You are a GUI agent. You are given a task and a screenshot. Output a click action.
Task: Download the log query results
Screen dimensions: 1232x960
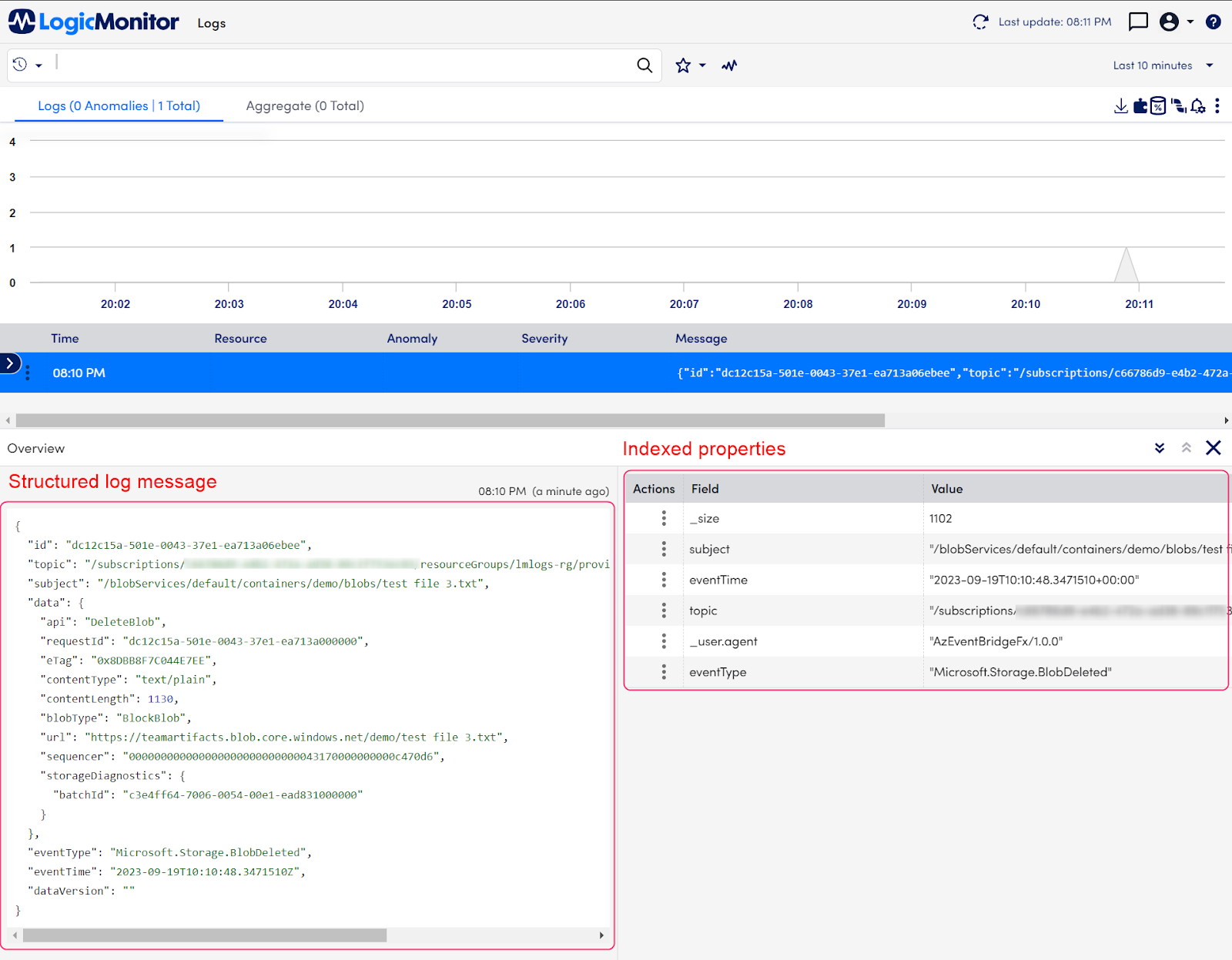1120,105
